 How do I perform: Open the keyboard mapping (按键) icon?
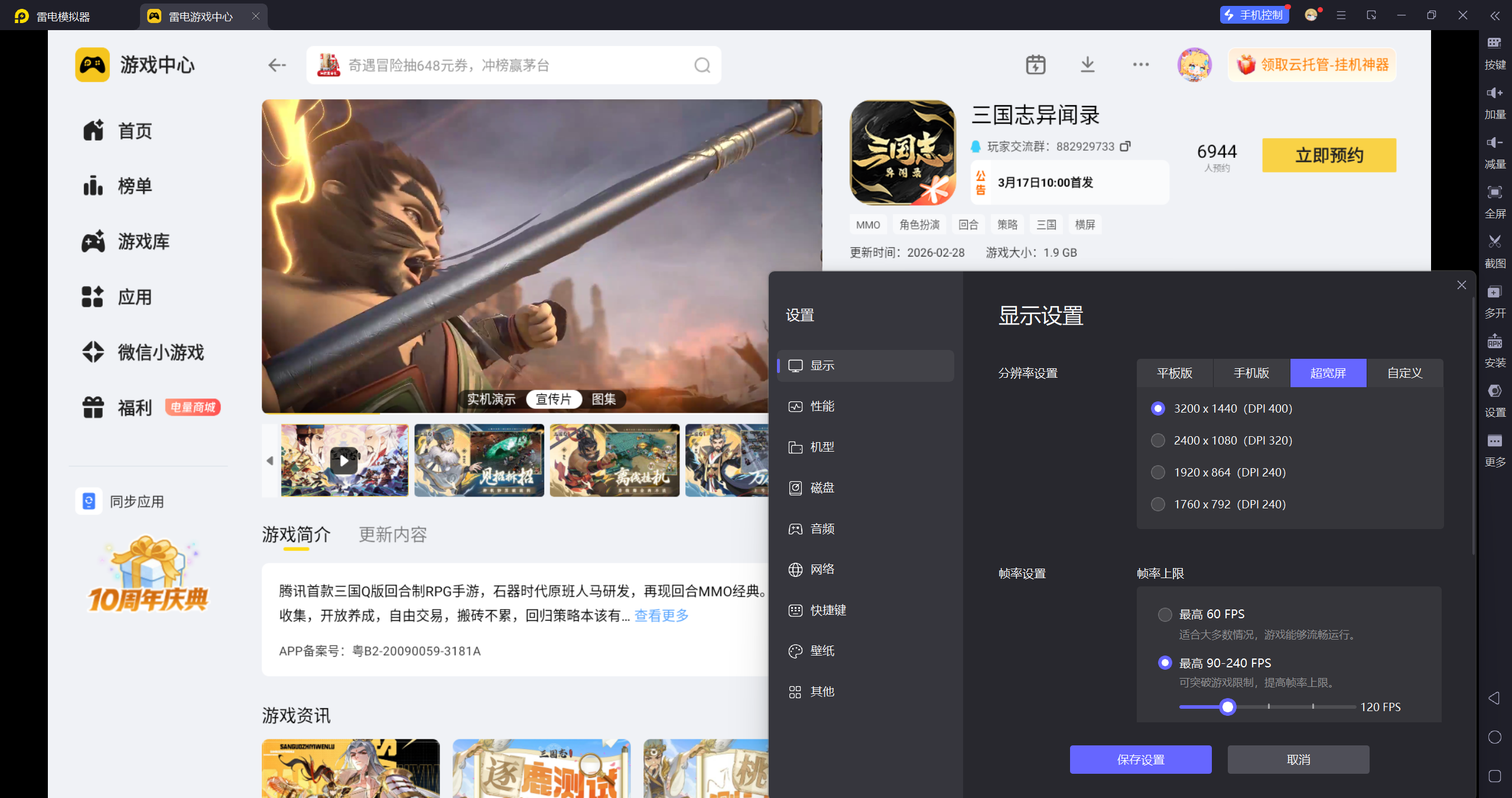tap(1494, 43)
